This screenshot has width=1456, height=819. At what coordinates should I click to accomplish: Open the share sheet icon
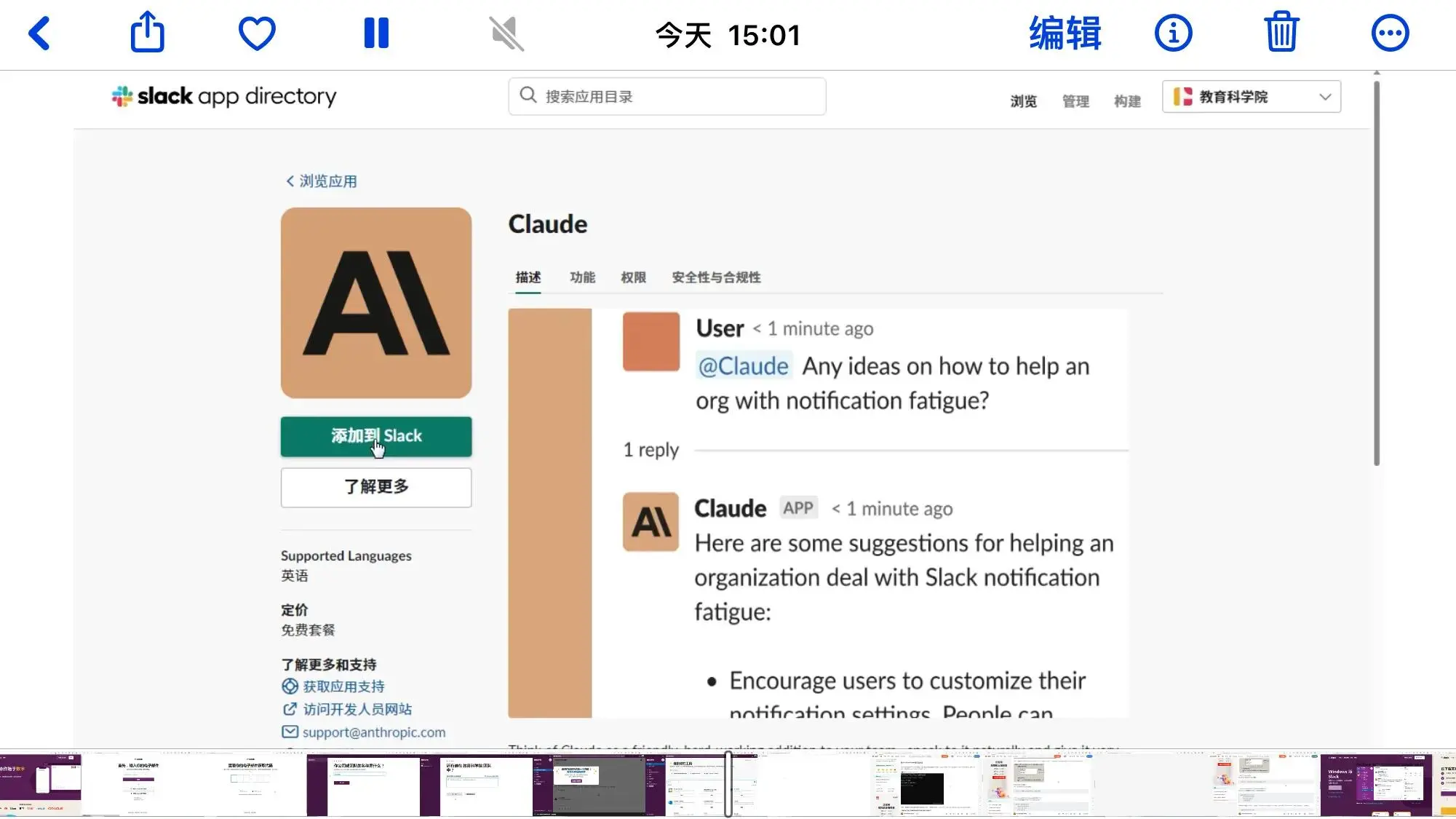pyautogui.click(x=148, y=32)
